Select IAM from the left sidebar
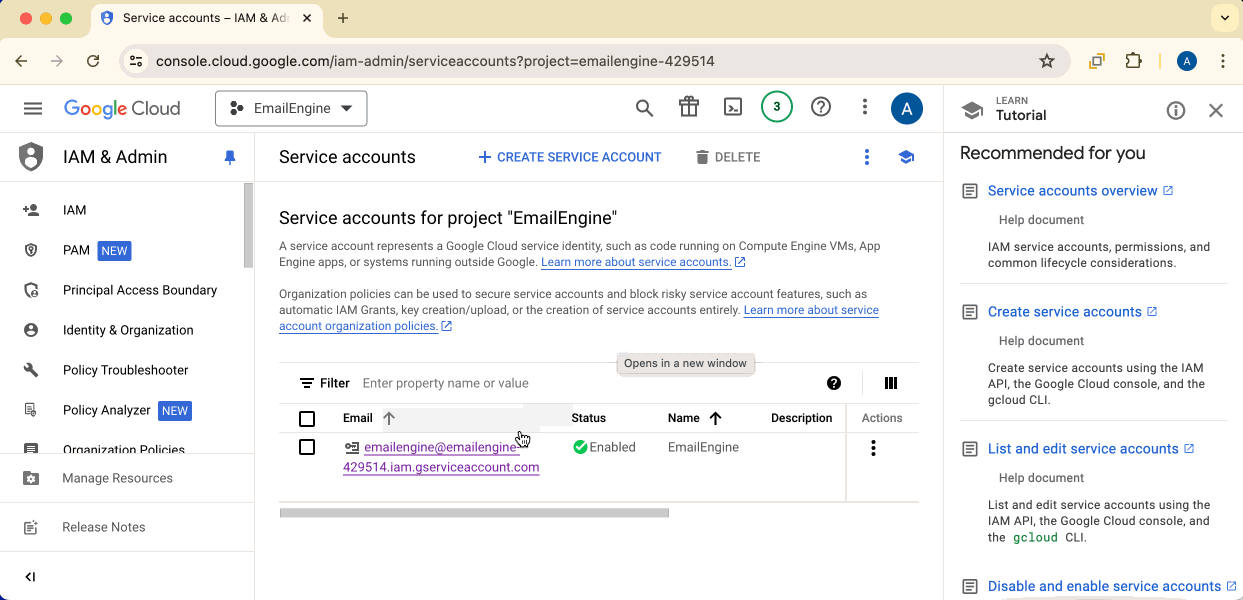This screenshot has height=600, width=1243. (x=74, y=210)
